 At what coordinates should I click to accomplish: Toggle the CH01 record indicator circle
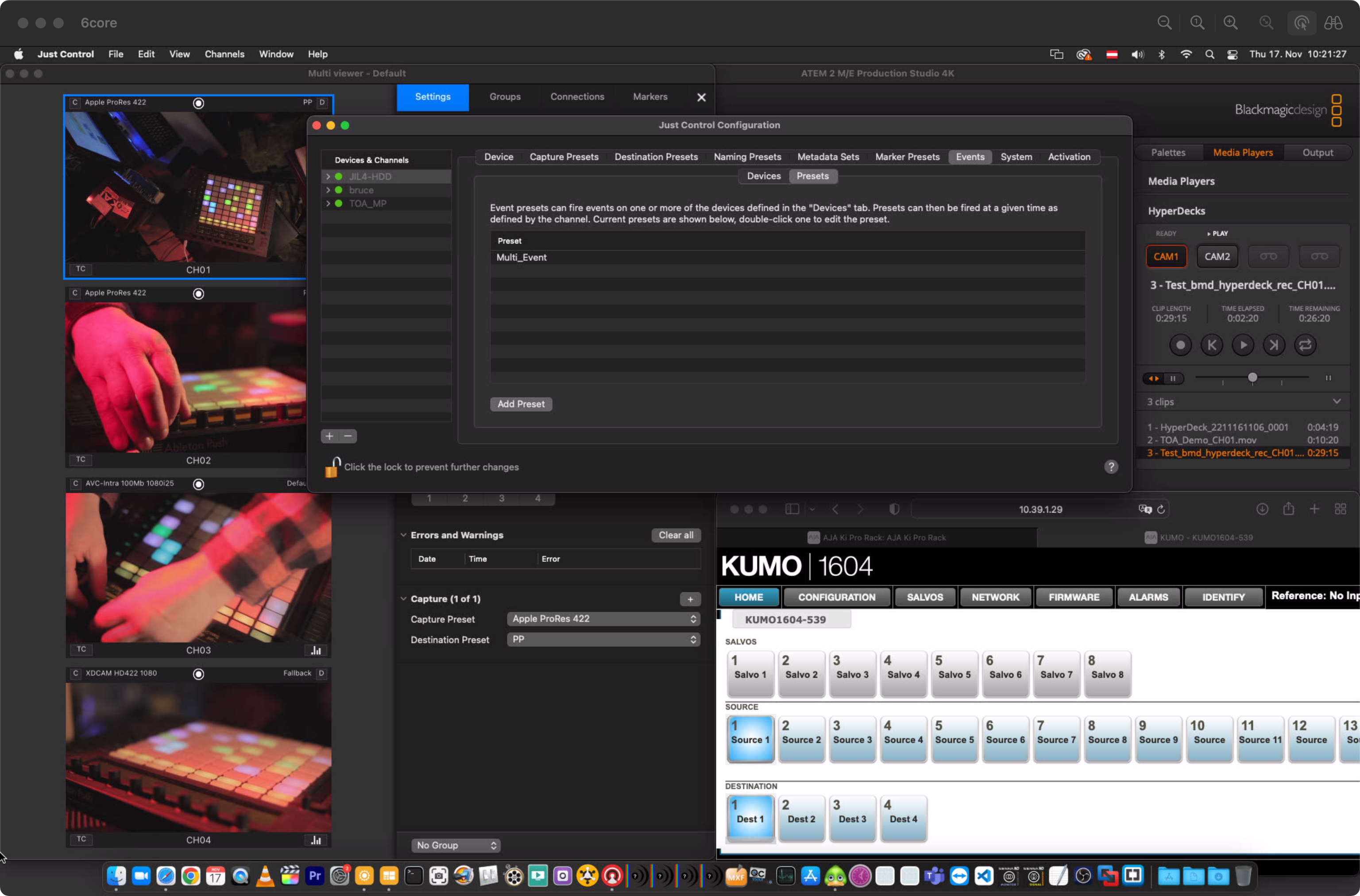pos(198,103)
